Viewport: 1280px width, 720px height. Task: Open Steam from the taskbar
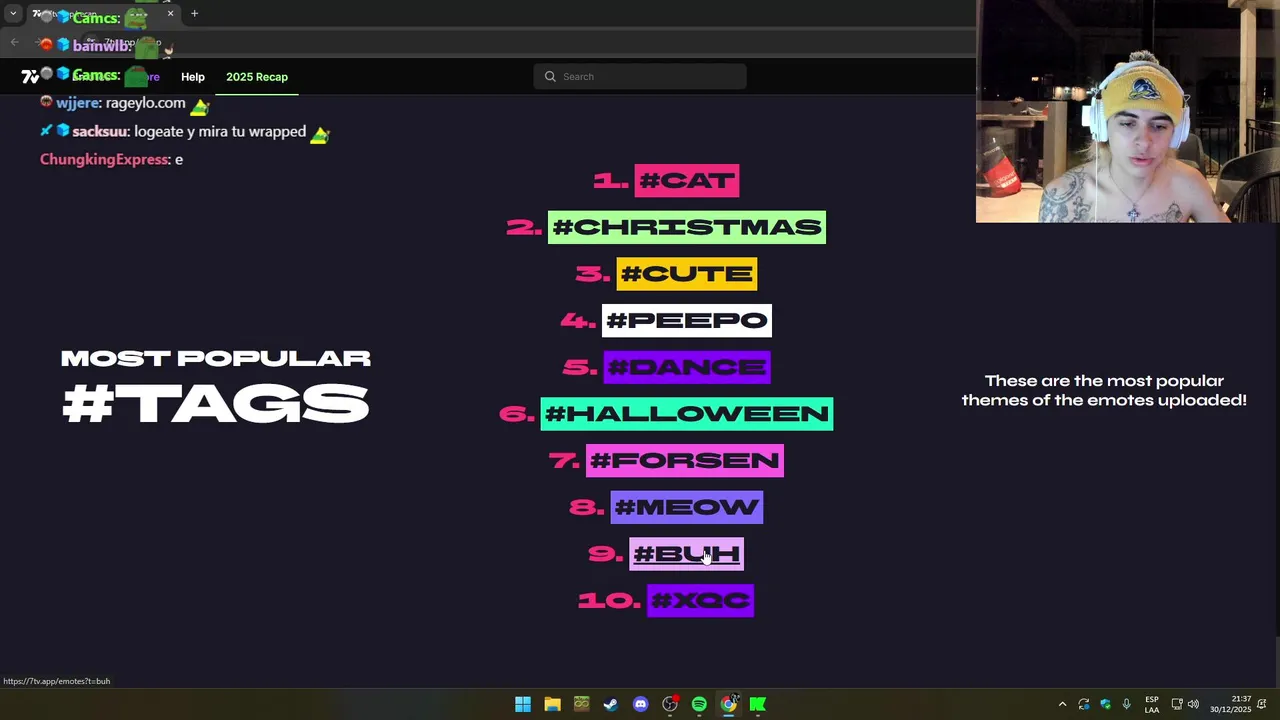[x=611, y=705]
